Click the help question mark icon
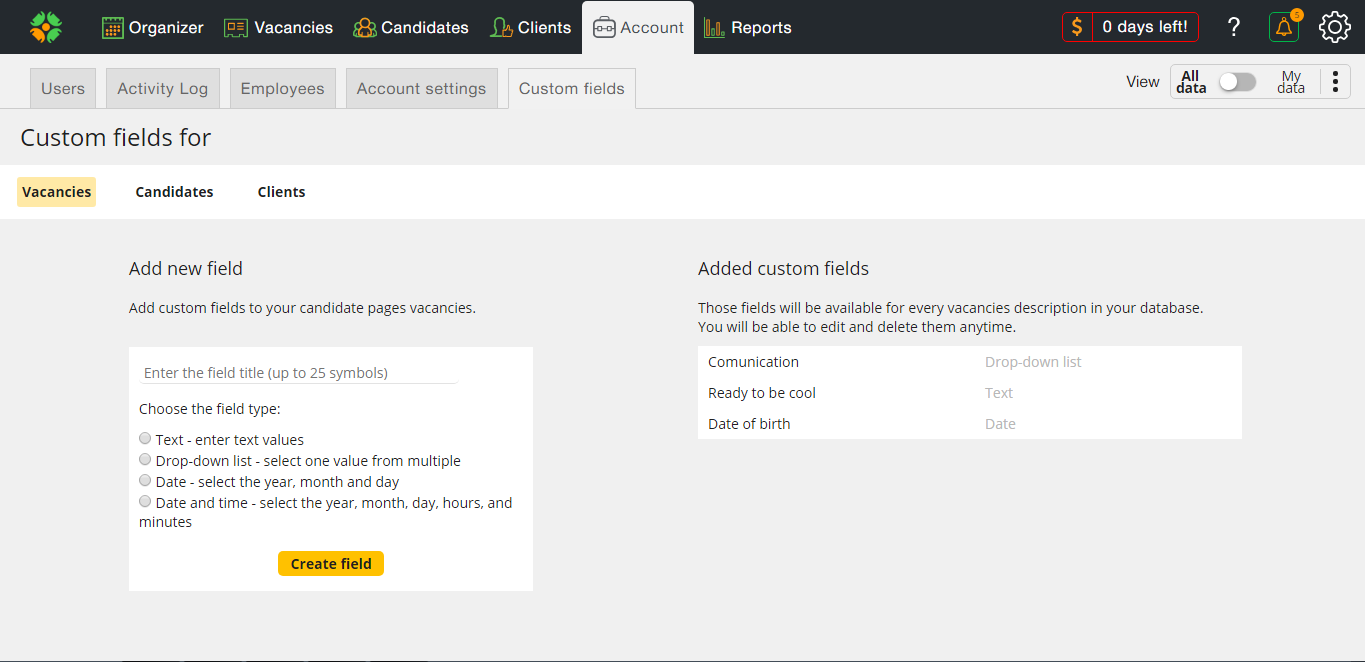This screenshot has width=1365, height=662. [x=1233, y=27]
